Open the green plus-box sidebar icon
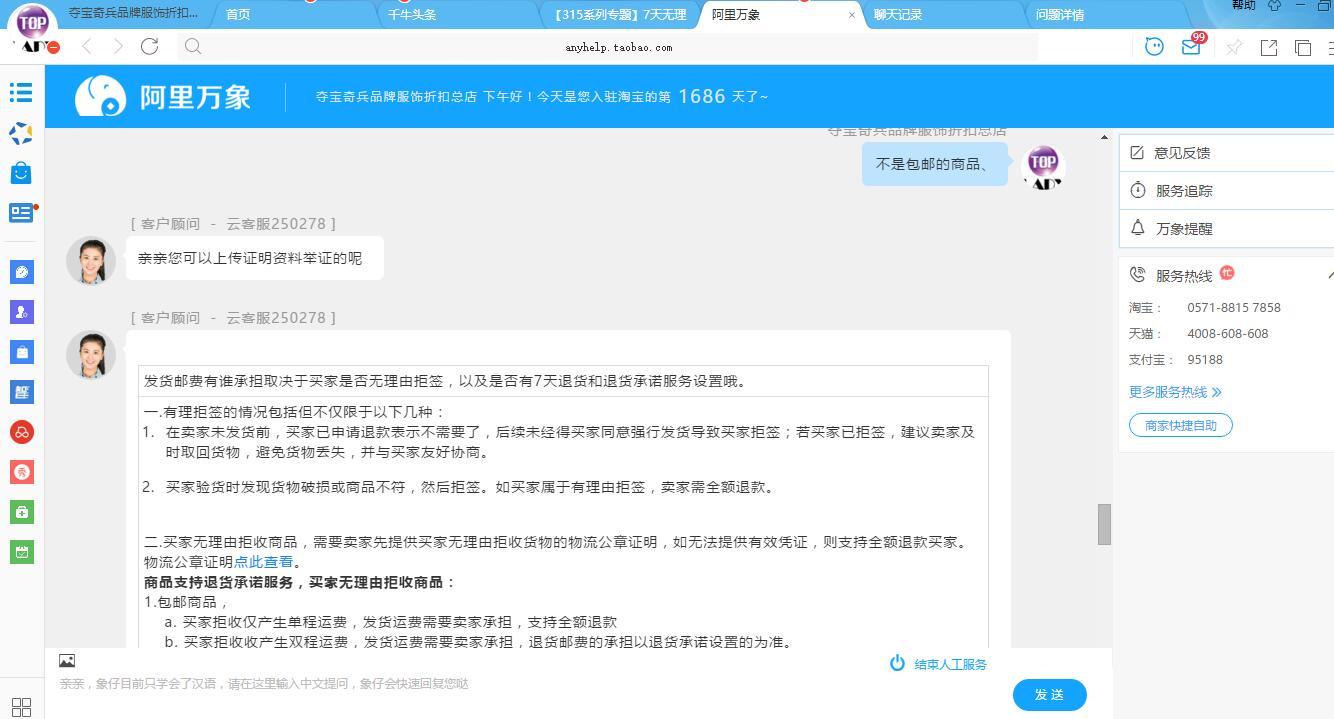The height and width of the screenshot is (719, 1334). click(22, 512)
